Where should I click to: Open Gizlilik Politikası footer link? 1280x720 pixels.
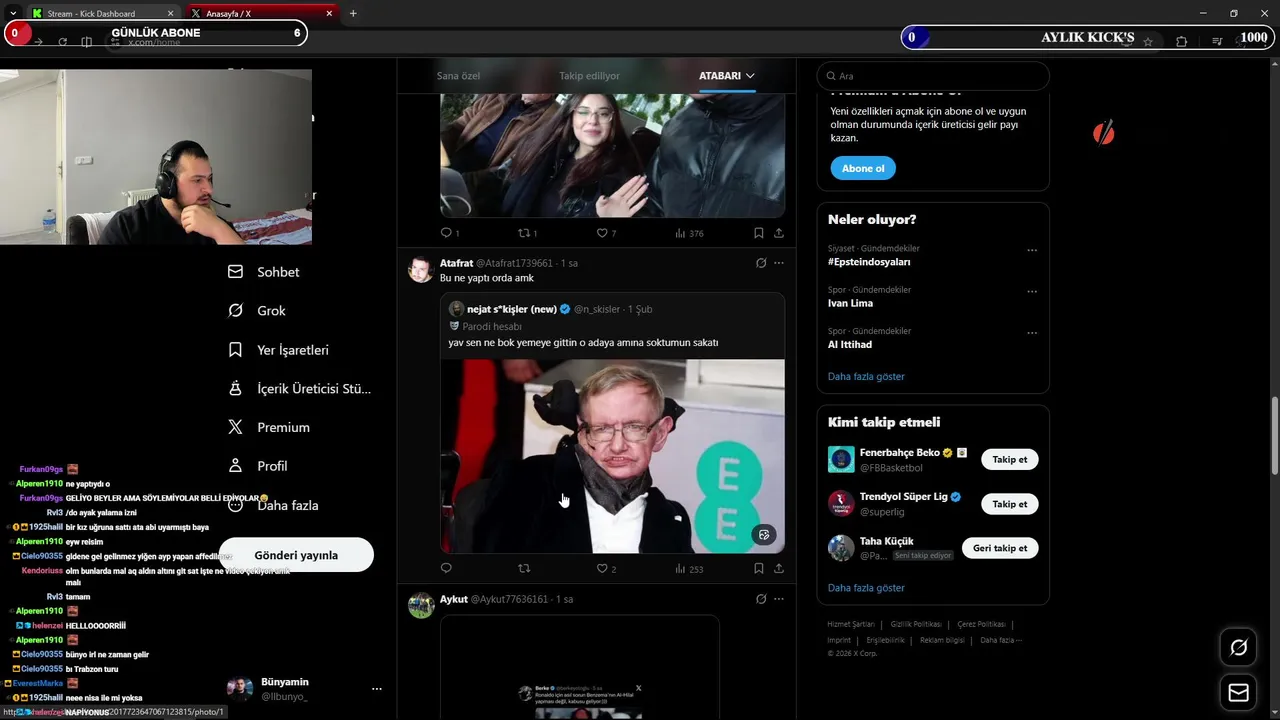[916, 624]
